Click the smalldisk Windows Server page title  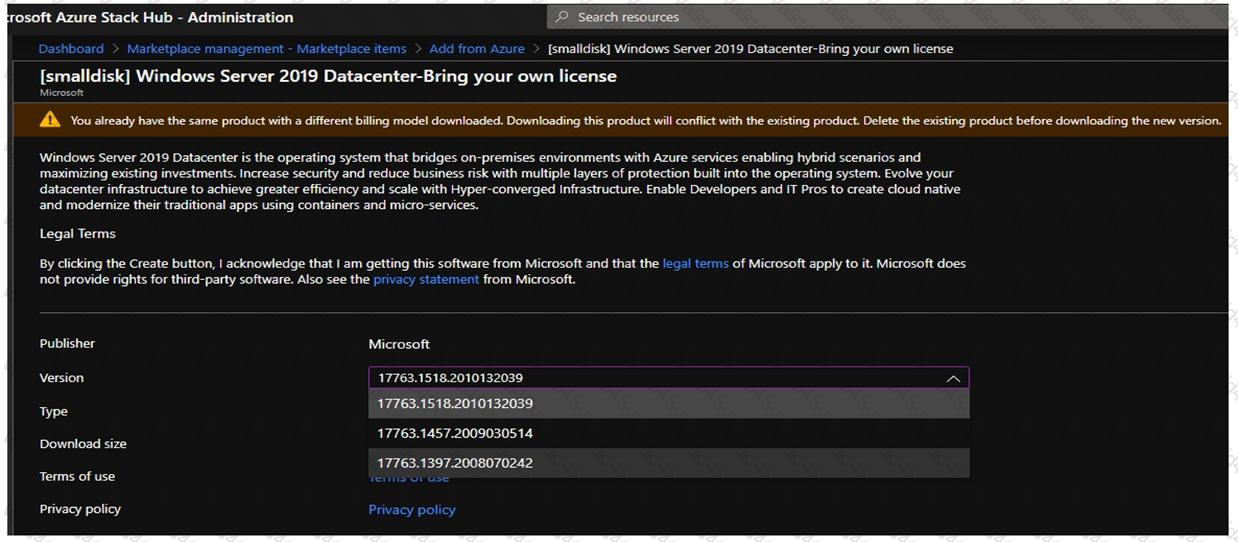point(328,76)
